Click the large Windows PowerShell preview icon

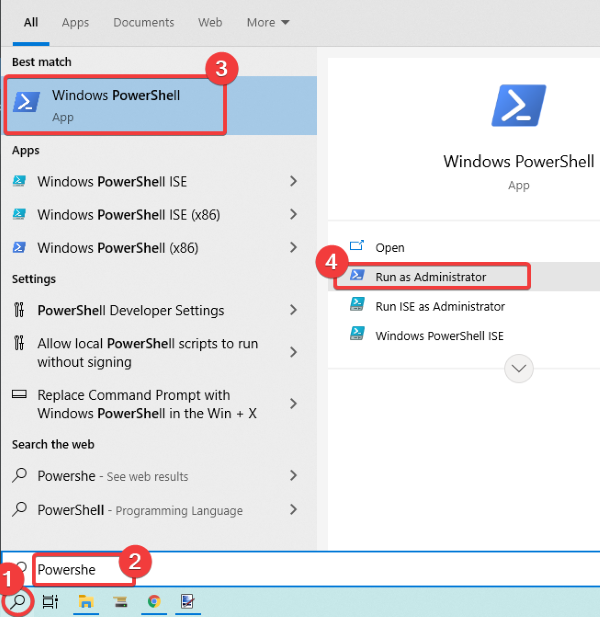tap(518, 105)
